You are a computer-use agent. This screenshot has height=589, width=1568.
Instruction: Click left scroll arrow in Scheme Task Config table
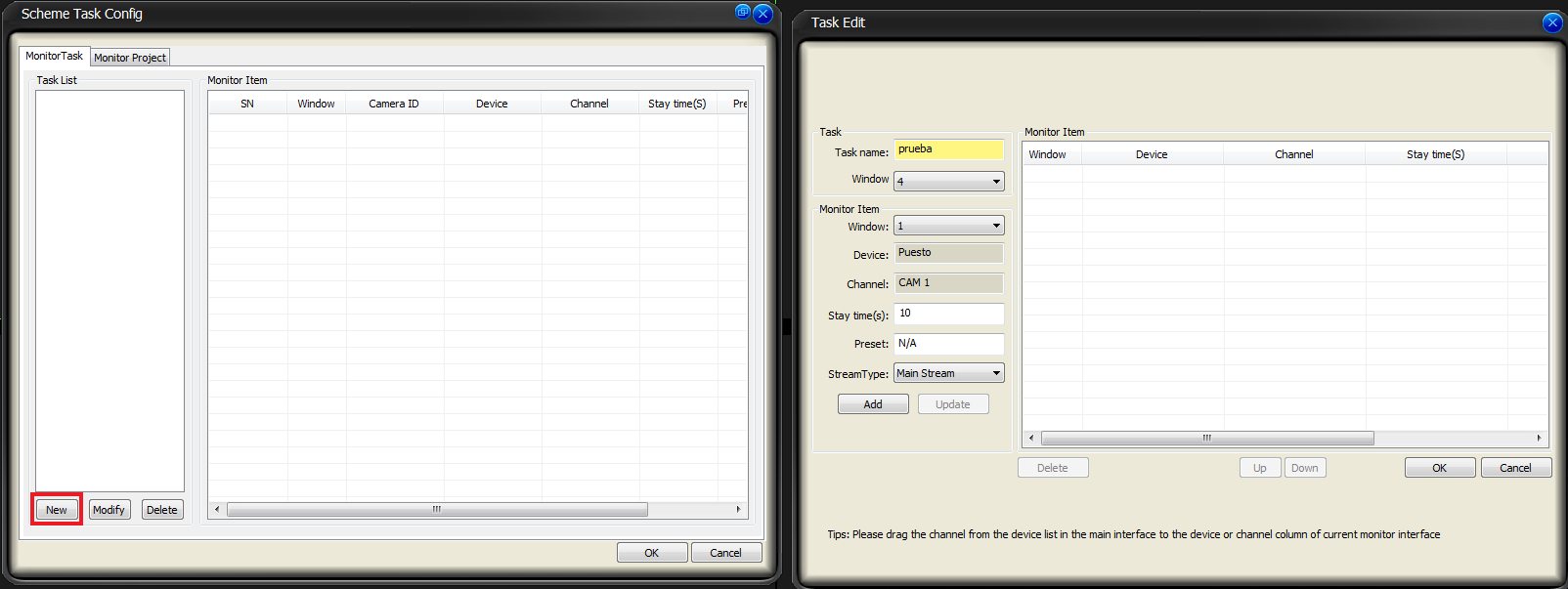pos(217,510)
